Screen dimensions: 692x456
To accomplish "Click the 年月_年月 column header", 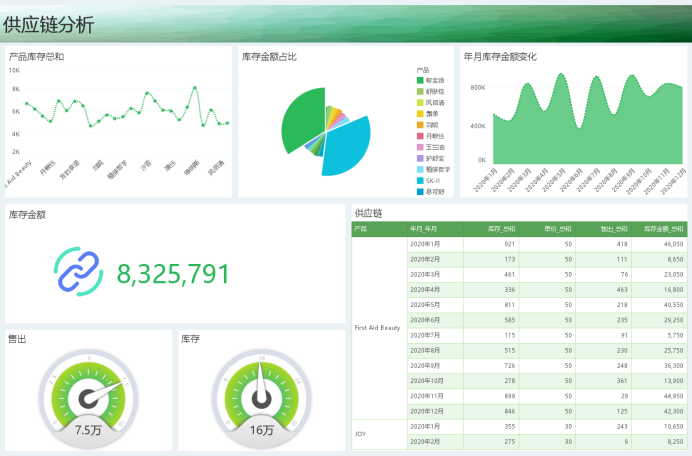I will tap(426, 229).
